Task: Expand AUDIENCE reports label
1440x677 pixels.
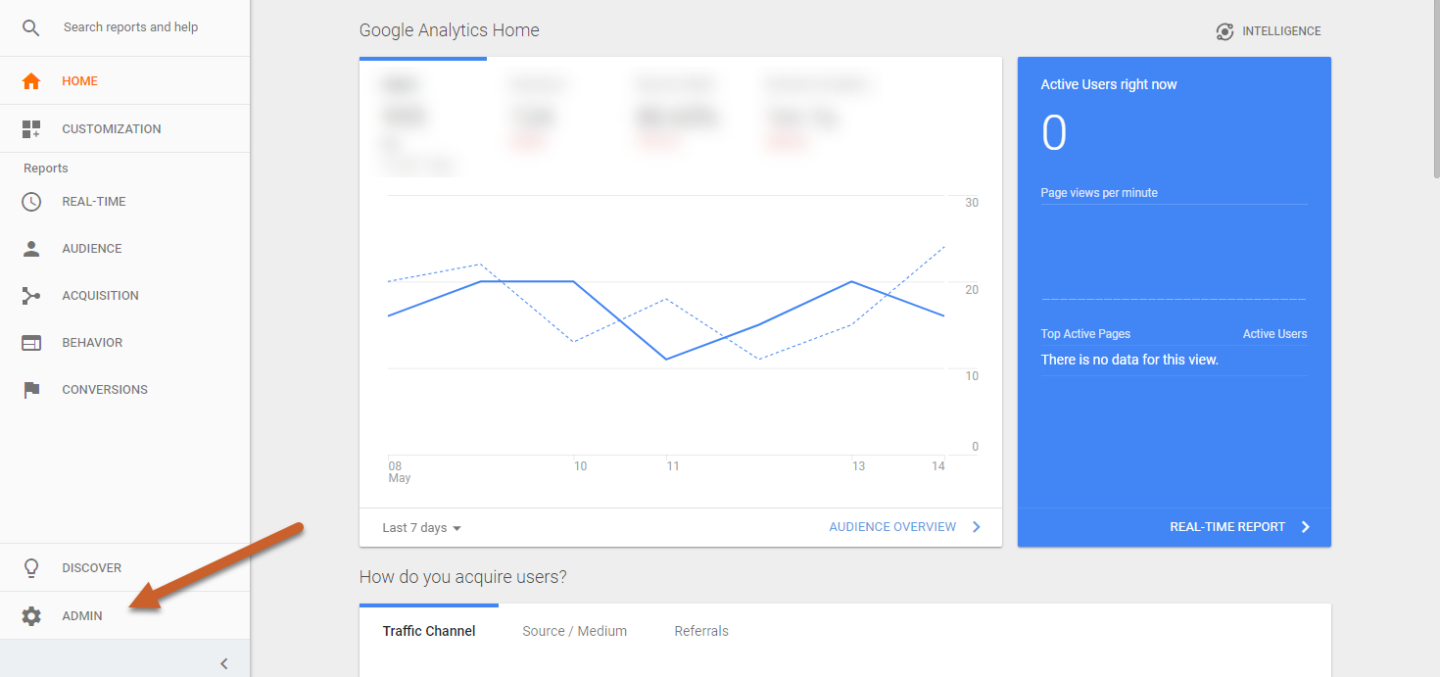Action: tap(92, 249)
